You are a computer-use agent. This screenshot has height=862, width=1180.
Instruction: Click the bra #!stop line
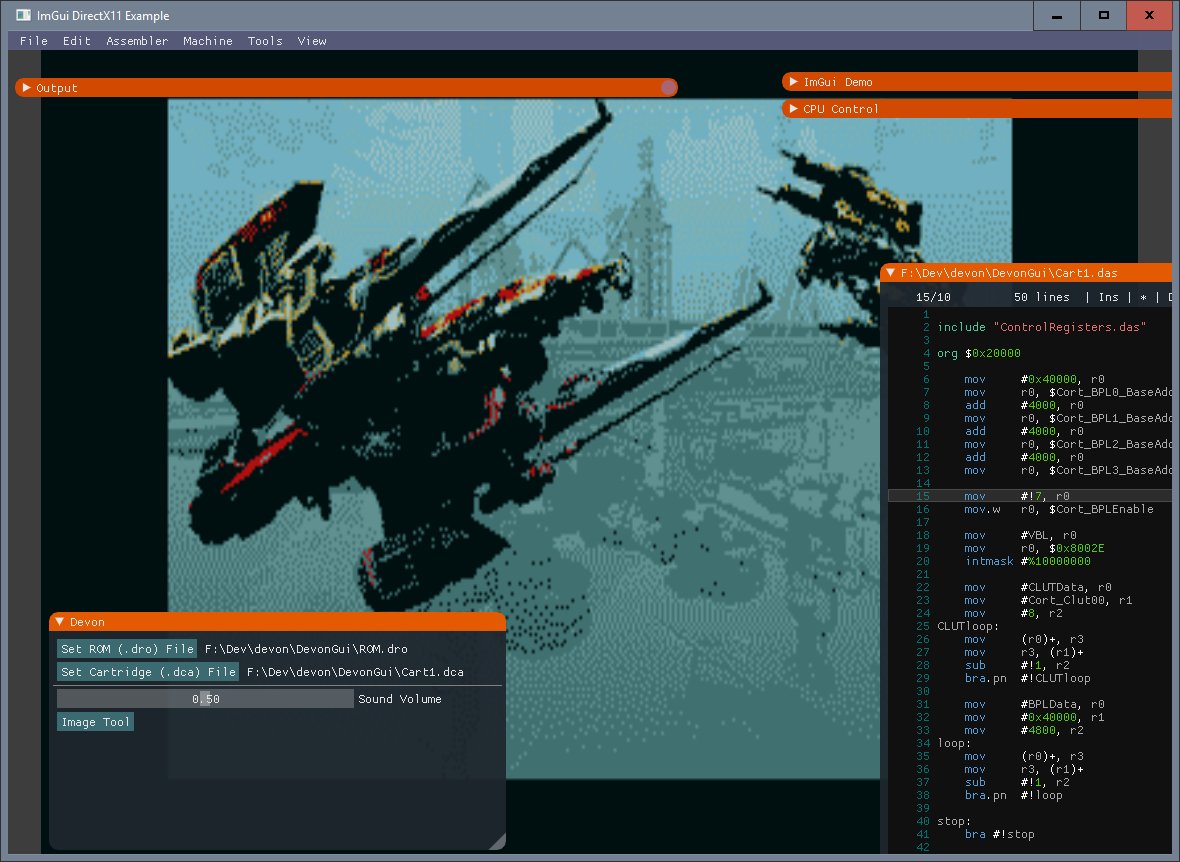(x=999, y=834)
